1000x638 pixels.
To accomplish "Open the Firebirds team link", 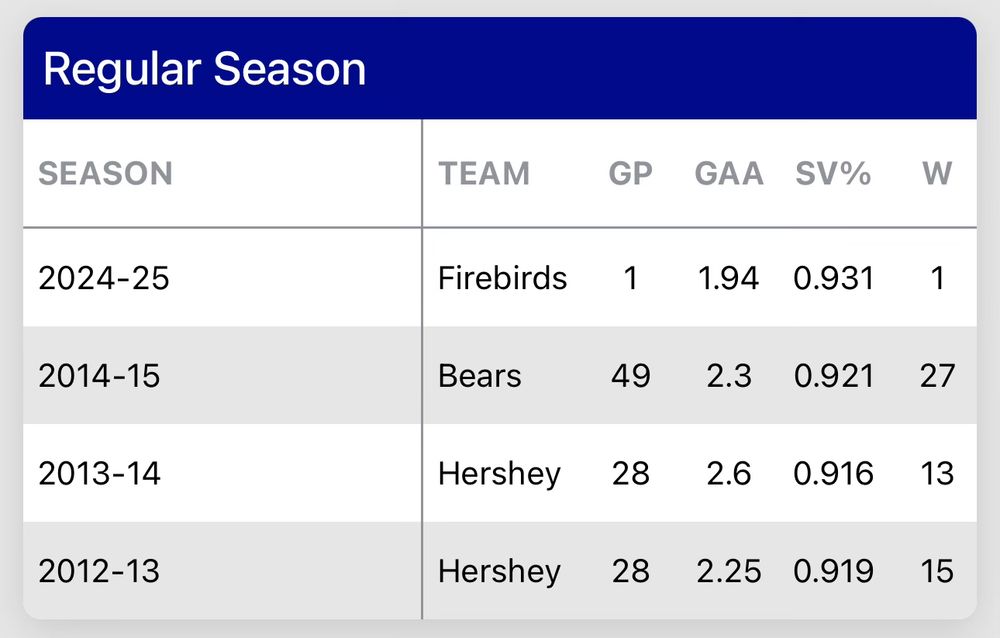I will click(503, 278).
